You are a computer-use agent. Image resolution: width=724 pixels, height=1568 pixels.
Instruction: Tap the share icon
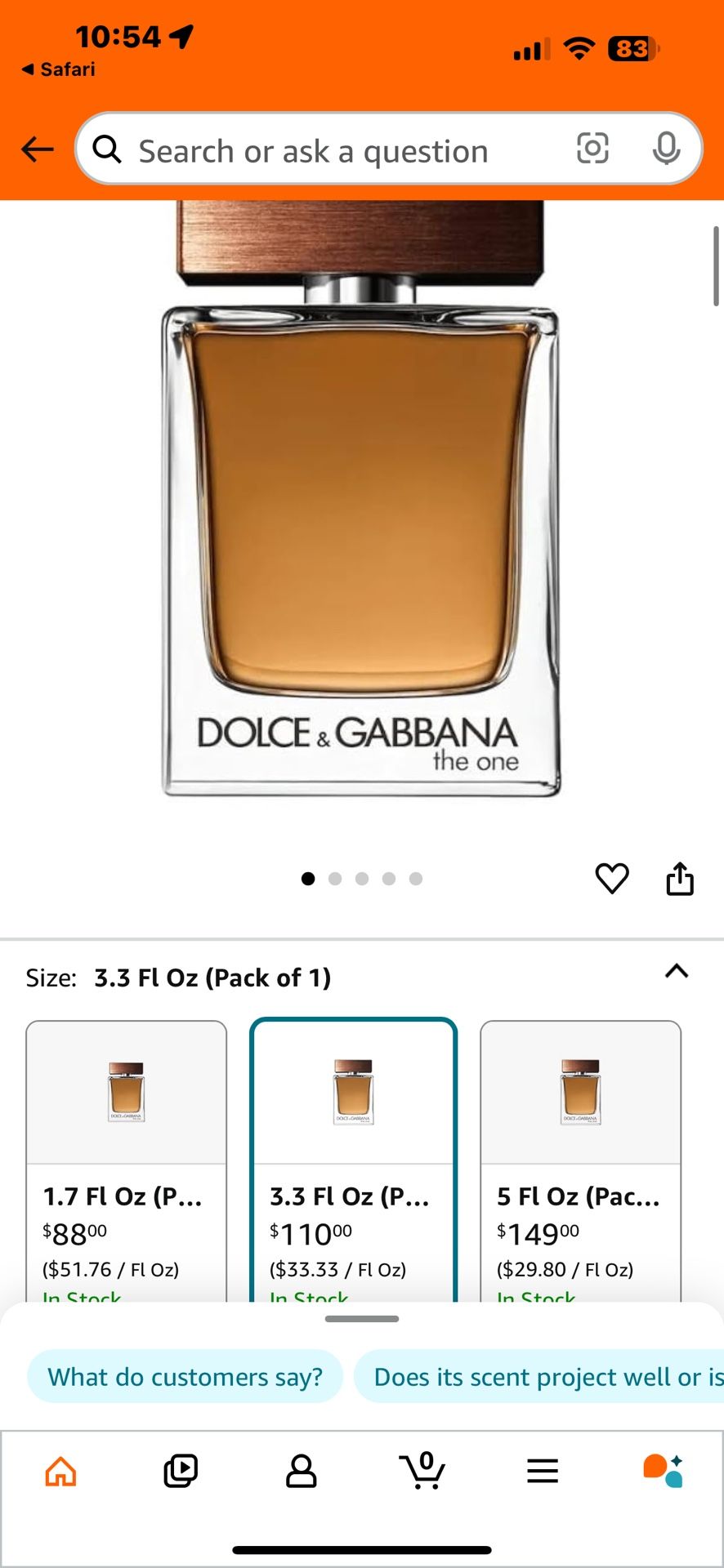pyautogui.click(x=680, y=879)
